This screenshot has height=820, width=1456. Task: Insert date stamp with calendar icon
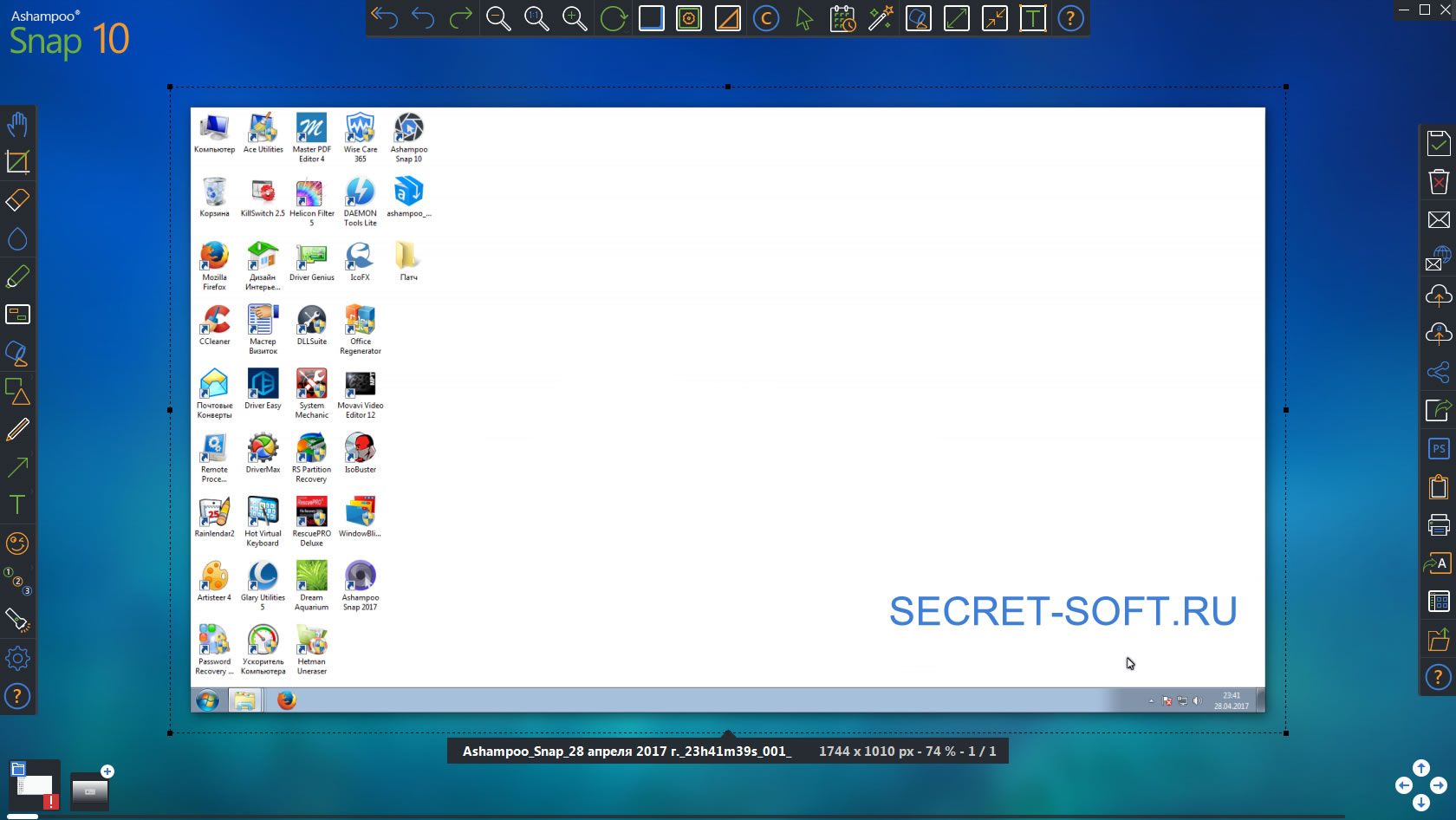(x=842, y=18)
